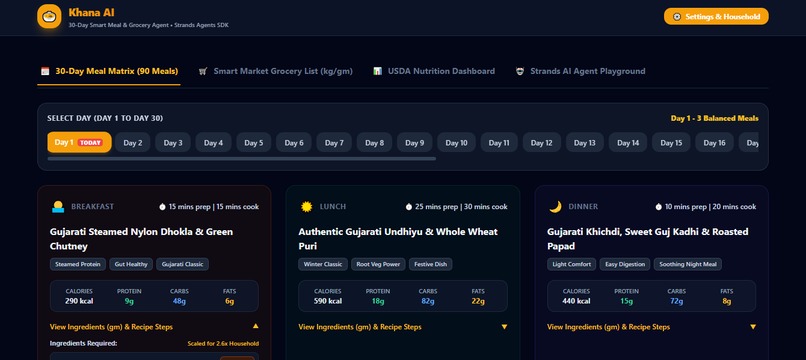Click the Khana AI bowl logo icon
This screenshot has height=360, width=806.
(49, 16)
